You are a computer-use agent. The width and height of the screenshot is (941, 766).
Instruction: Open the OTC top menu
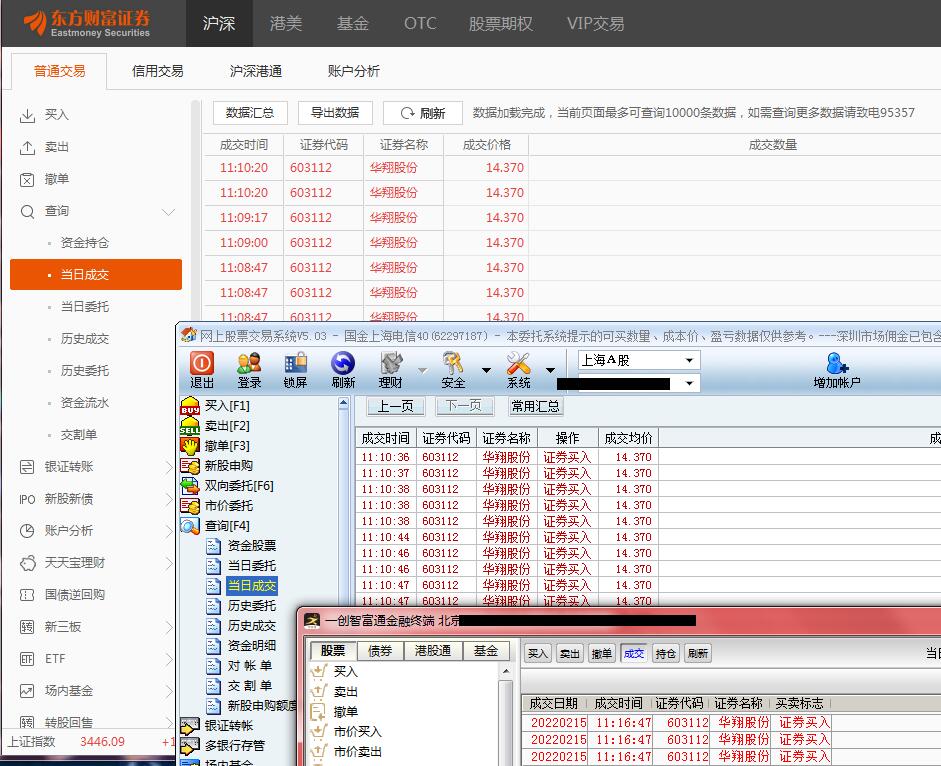[x=420, y=23]
